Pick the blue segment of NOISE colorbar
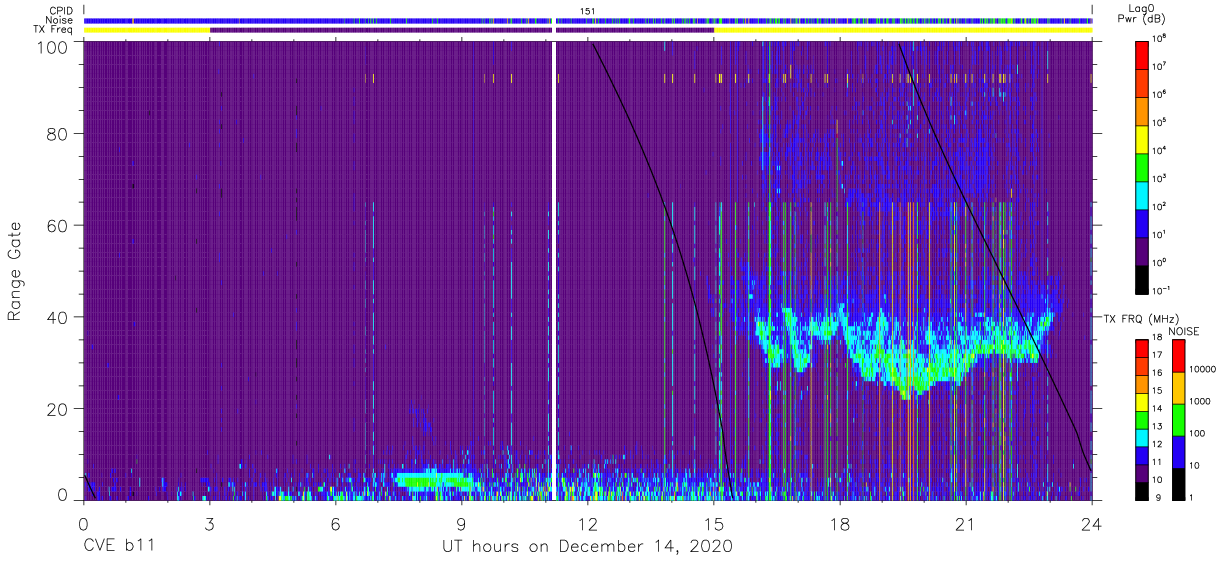 pos(1177,451)
